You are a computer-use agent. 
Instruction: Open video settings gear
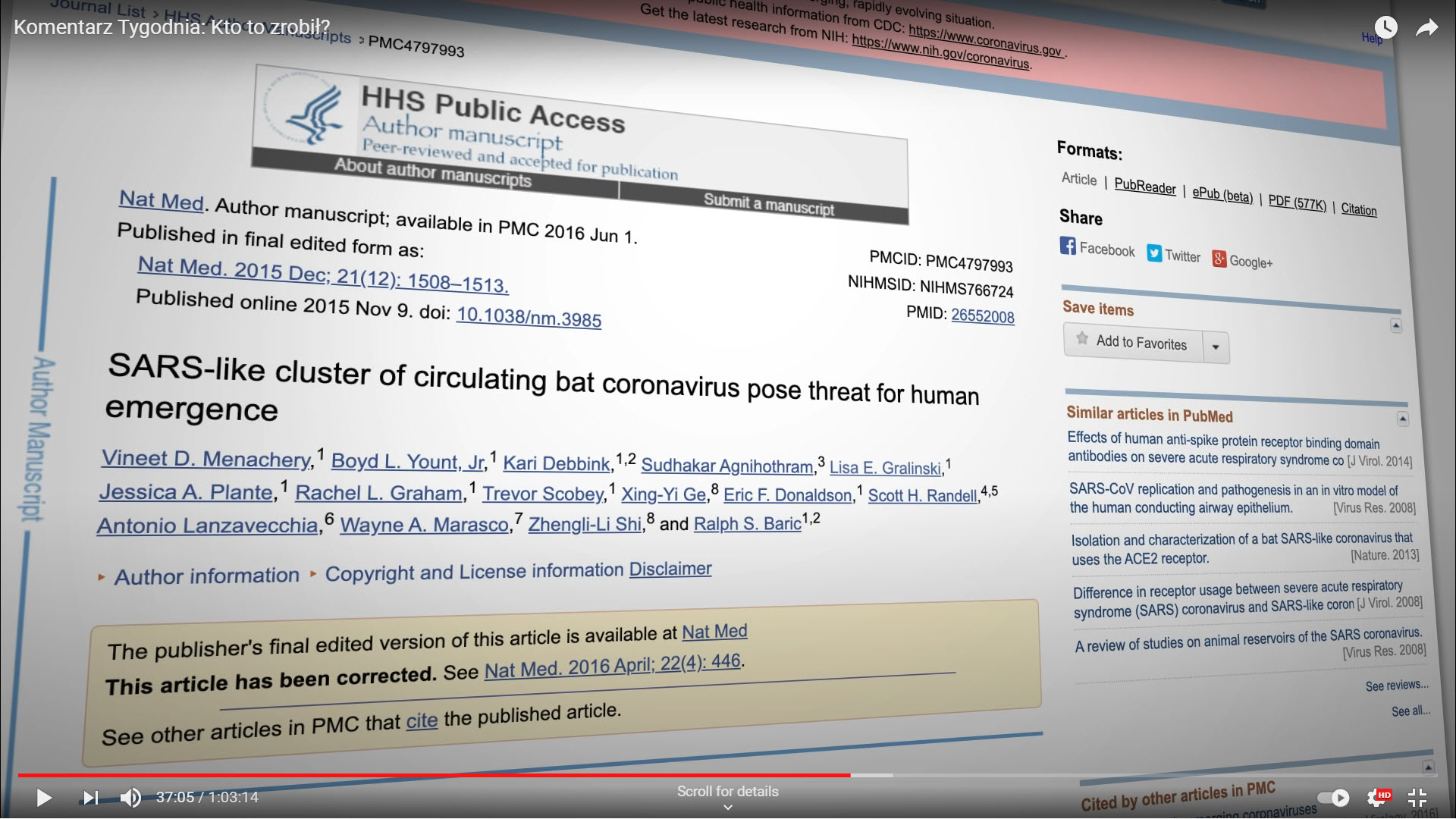1376,798
